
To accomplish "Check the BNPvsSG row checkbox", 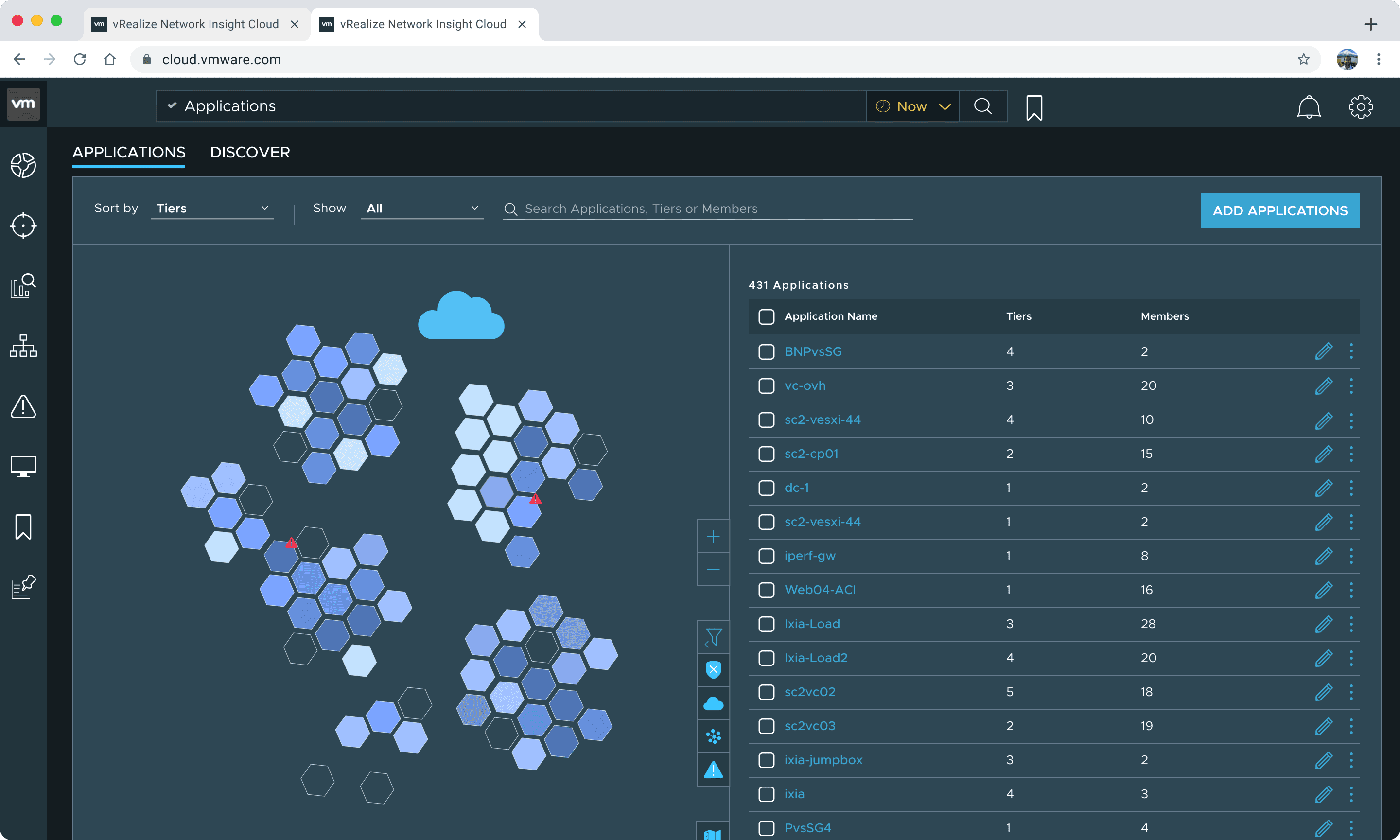I will coord(767,351).
